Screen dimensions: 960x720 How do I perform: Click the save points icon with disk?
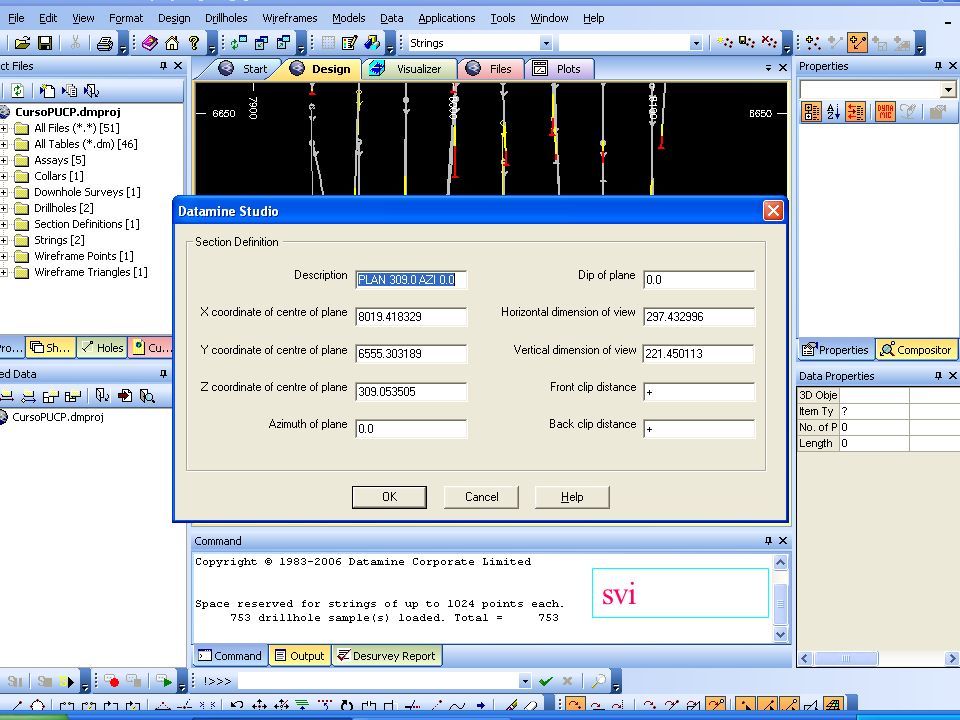[x=747, y=42]
